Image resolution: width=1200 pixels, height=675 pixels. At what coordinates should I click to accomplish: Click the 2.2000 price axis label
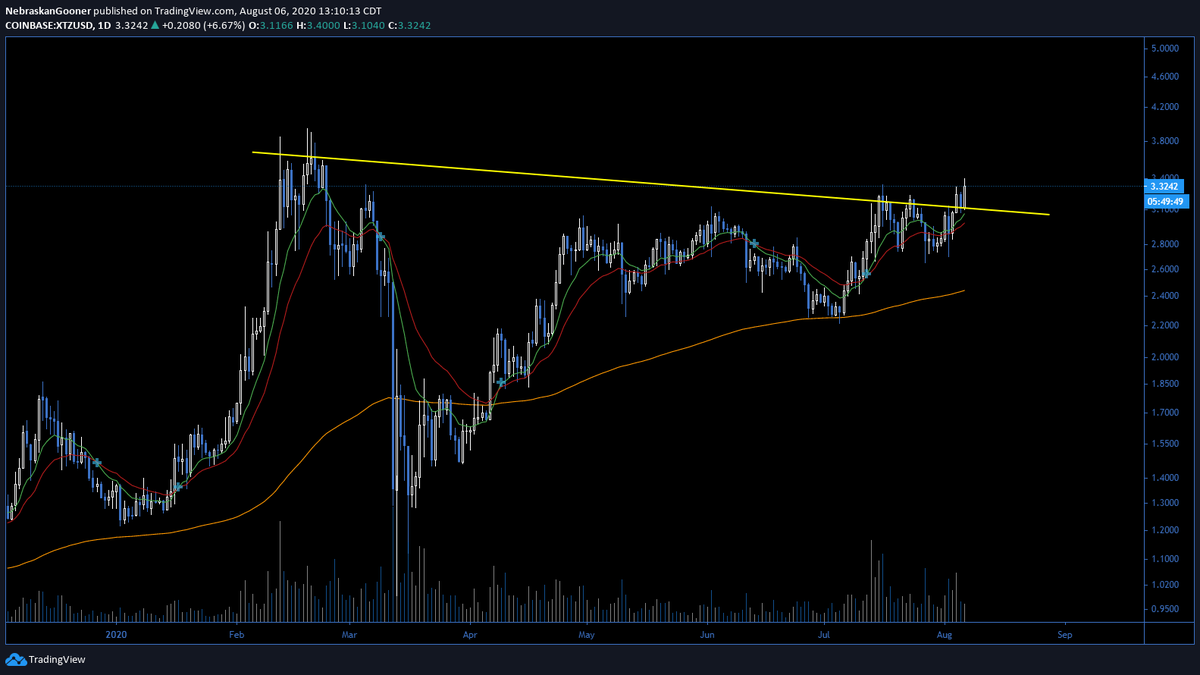[1164, 326]
